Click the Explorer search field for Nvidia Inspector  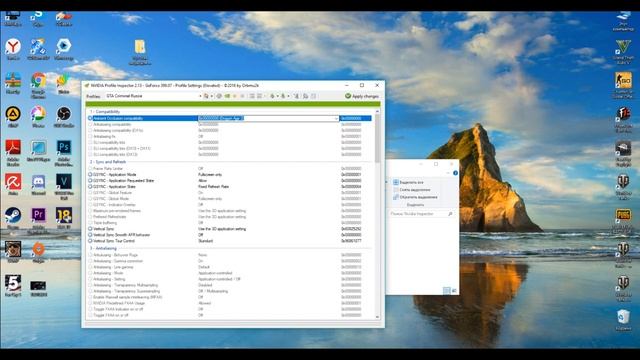[x=421, y=214]
